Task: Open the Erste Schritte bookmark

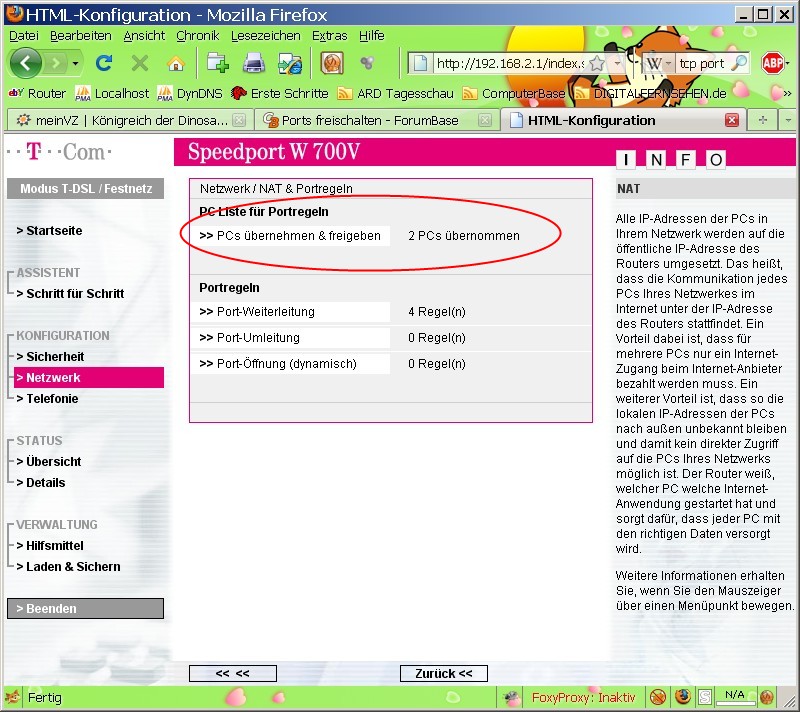Action: (280, 93)
